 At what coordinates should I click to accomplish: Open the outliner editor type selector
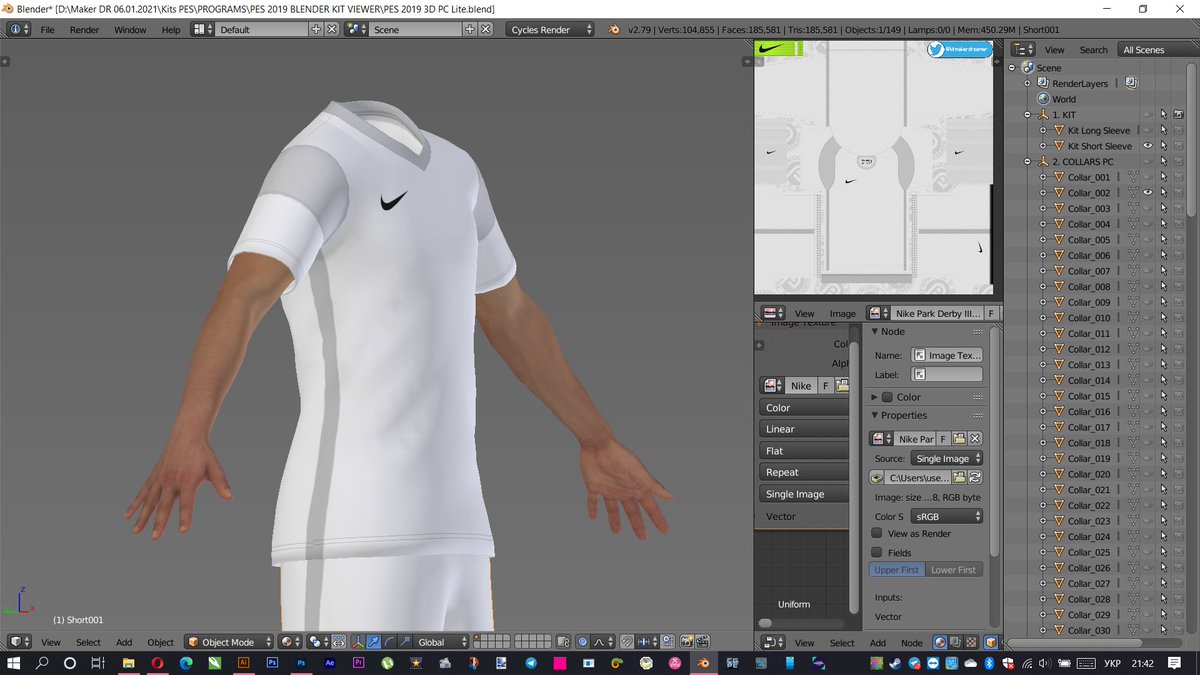[1023, 49]
